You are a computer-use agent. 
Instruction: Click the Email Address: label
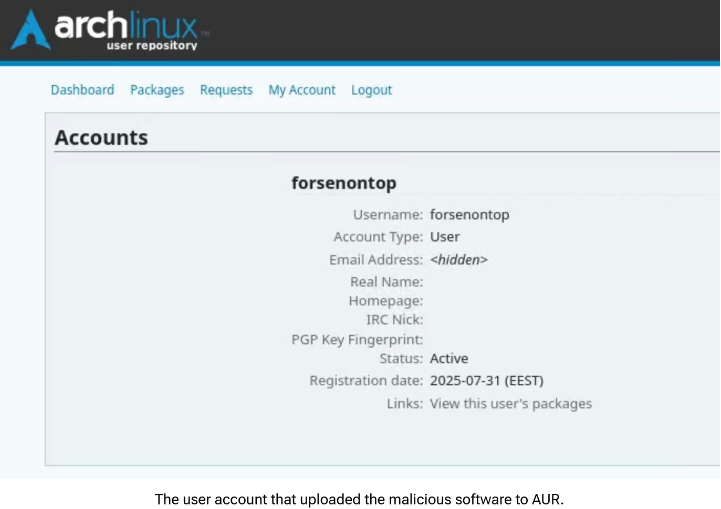pyautogui.click(x=376, y=260)
